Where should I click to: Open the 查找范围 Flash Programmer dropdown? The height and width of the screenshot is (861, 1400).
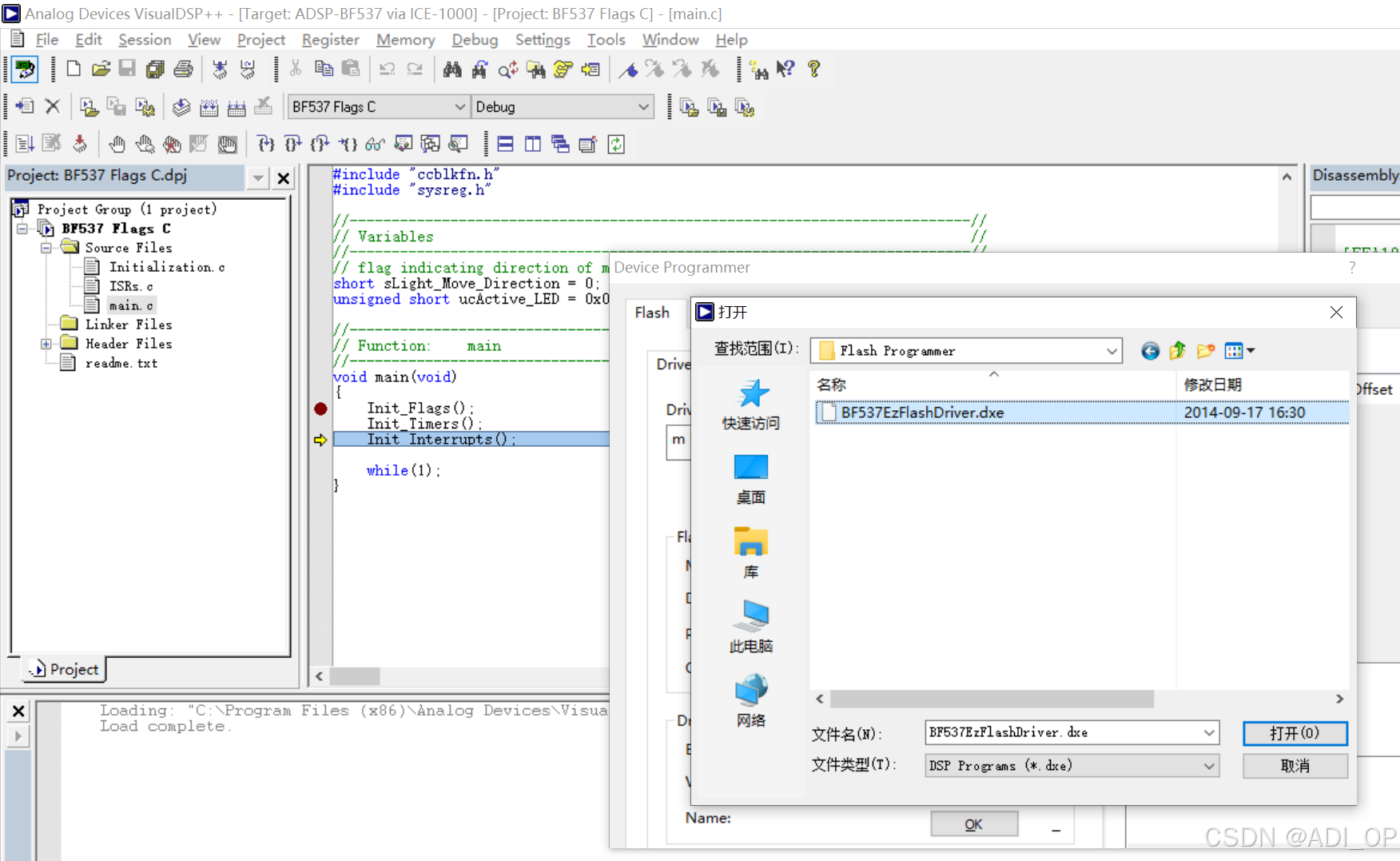(1112, 351)
